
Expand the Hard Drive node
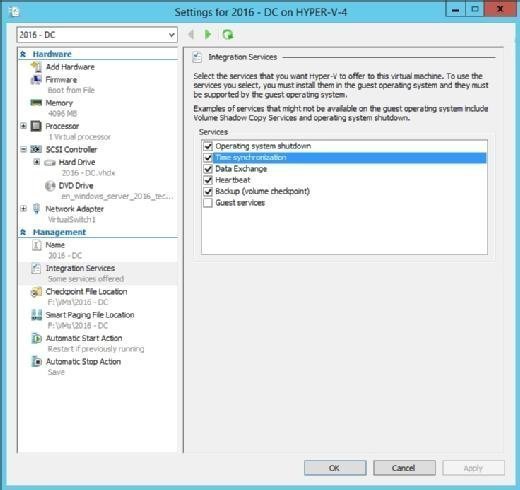[37, 162]
